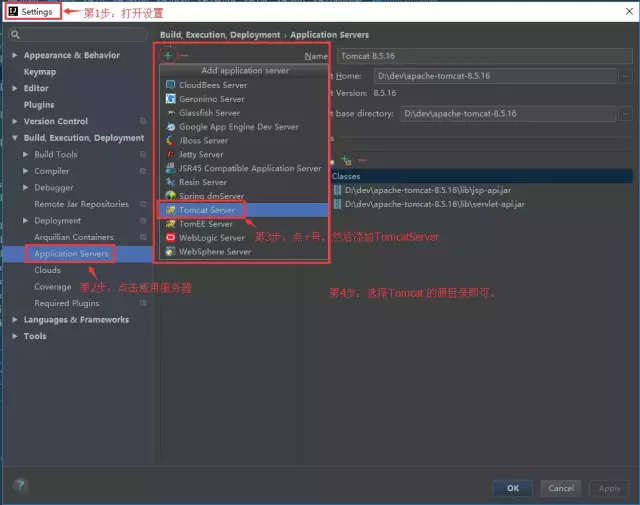Expand Deployment node
The width and height of the screenshot is (640, 505).
[25, 220]
